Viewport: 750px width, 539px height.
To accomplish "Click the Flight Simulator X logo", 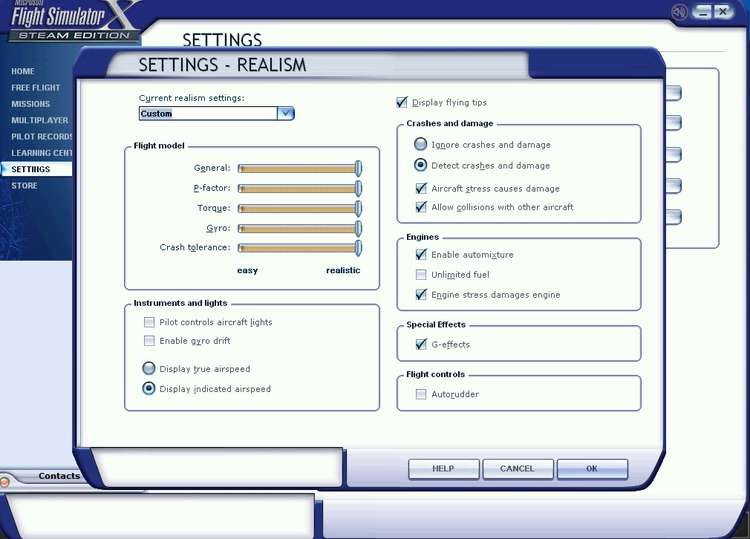I will point(72,20).
